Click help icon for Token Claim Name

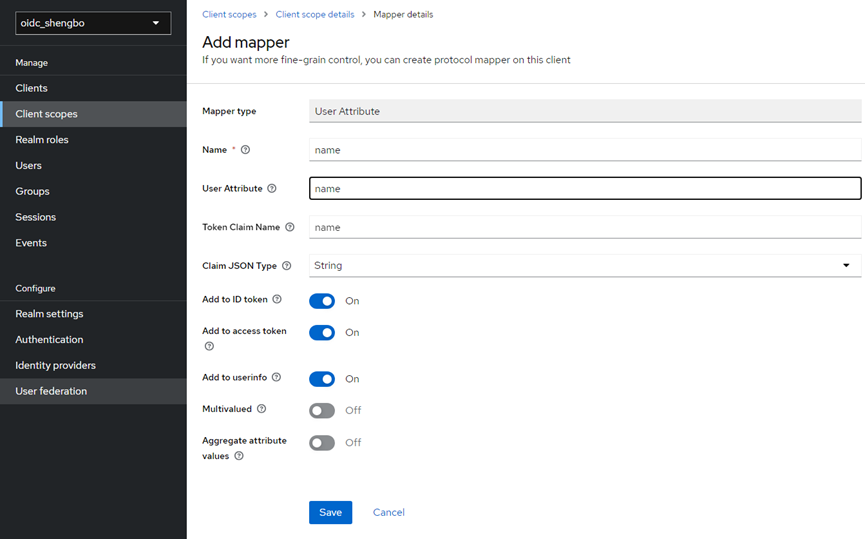click(290, 227)
